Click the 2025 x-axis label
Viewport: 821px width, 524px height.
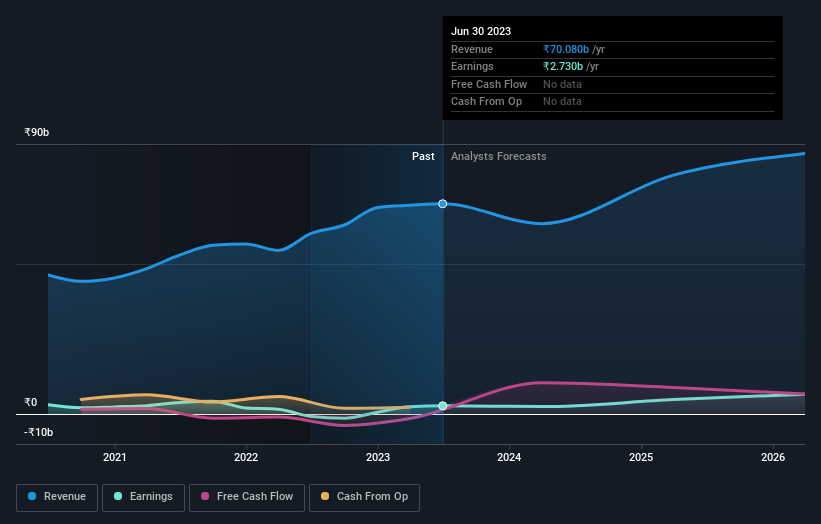point(641,458)
